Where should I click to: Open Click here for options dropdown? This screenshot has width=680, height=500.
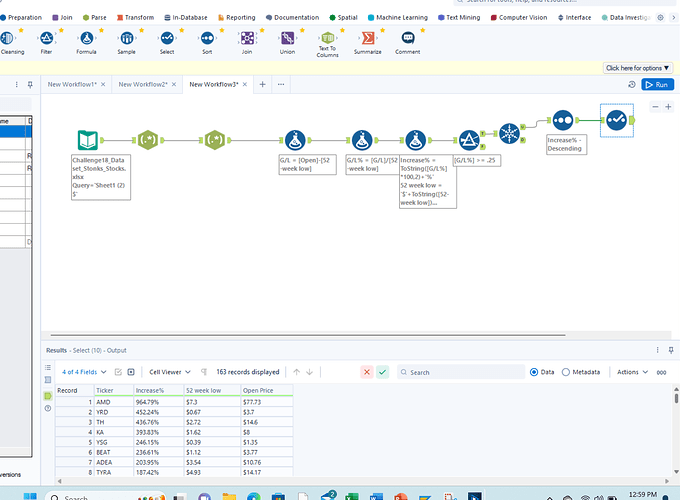(x=638, y=68)
